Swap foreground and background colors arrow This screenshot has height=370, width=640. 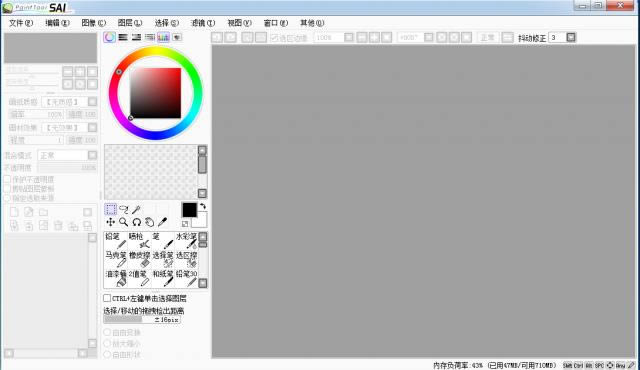coord(203,206)
